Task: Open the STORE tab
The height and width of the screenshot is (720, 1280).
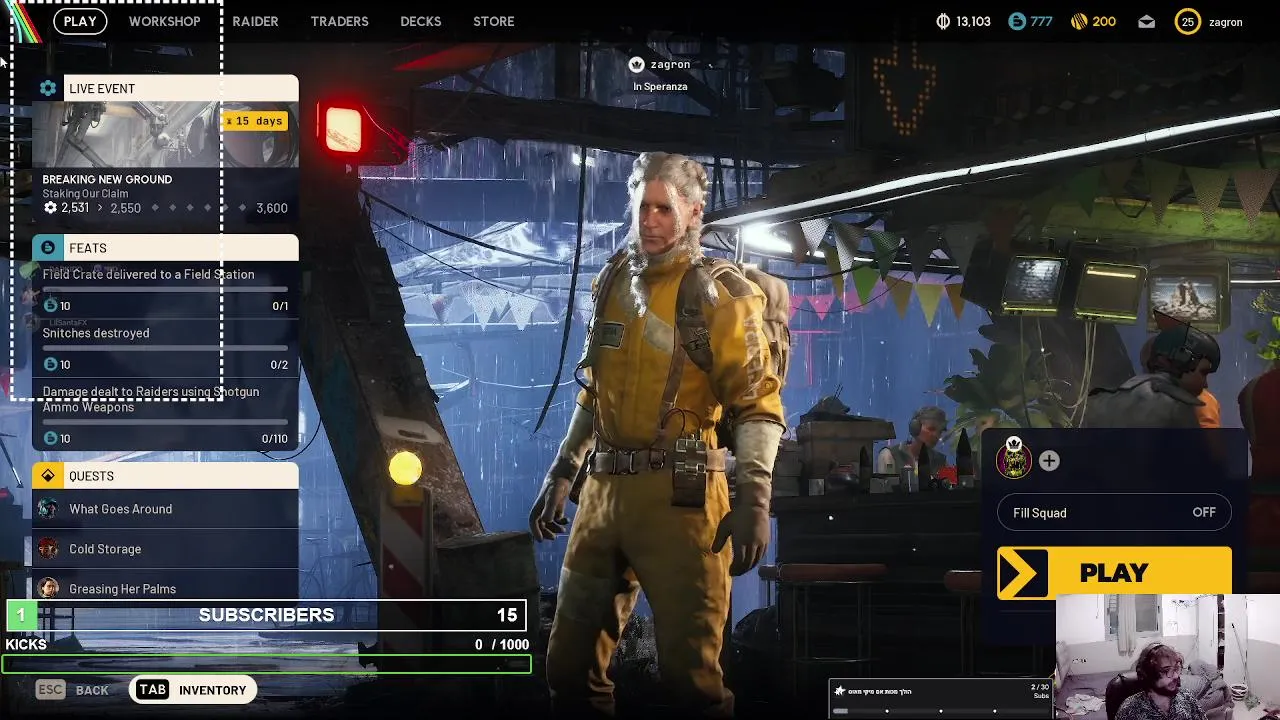Action: coord(493,21)
